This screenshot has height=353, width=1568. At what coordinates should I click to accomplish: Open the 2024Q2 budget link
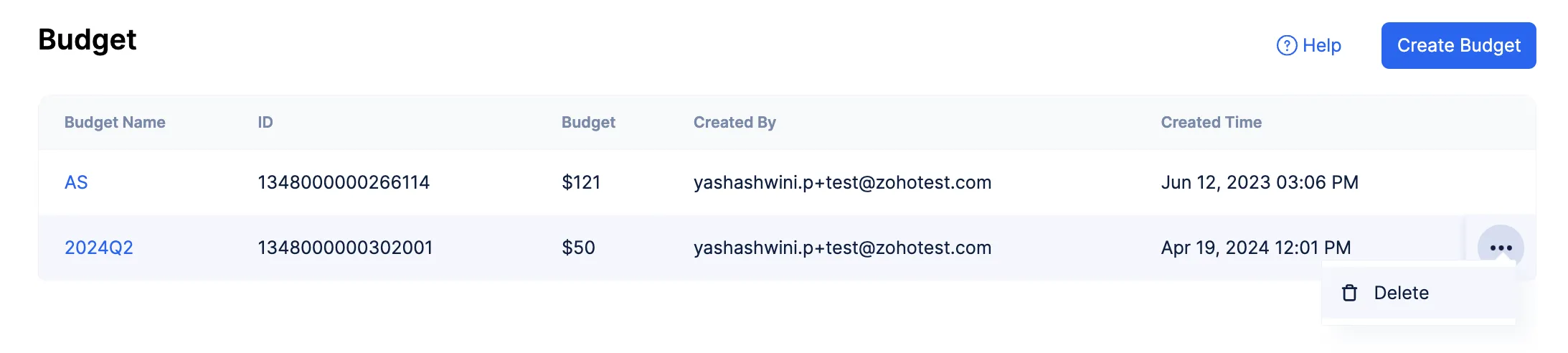pyautogui.click(x=99, y=248)
